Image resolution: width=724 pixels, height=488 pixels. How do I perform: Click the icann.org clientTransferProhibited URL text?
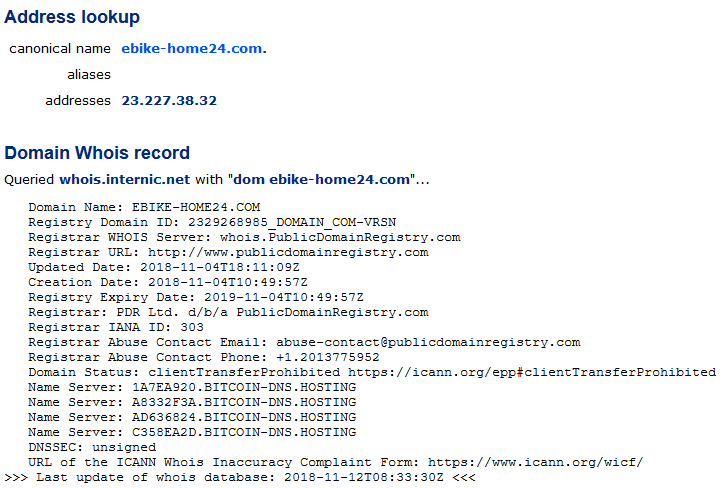pos(532,372)
